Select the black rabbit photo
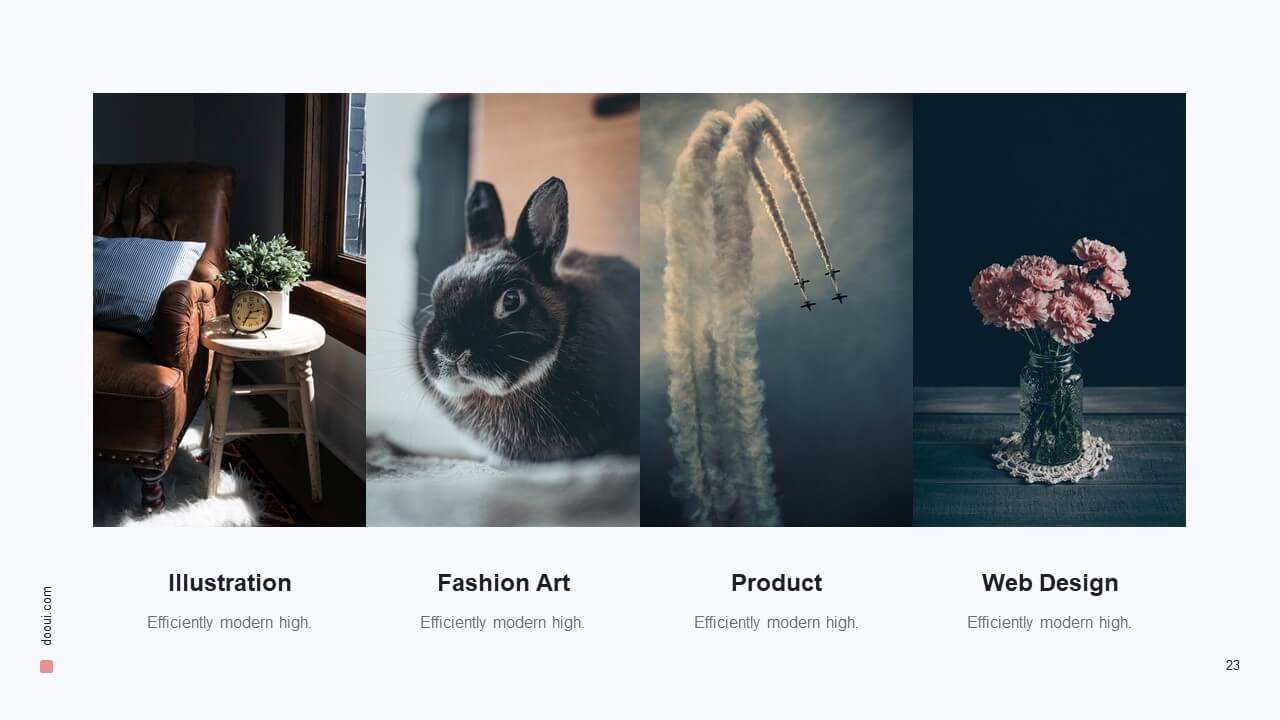 [503, 310]
